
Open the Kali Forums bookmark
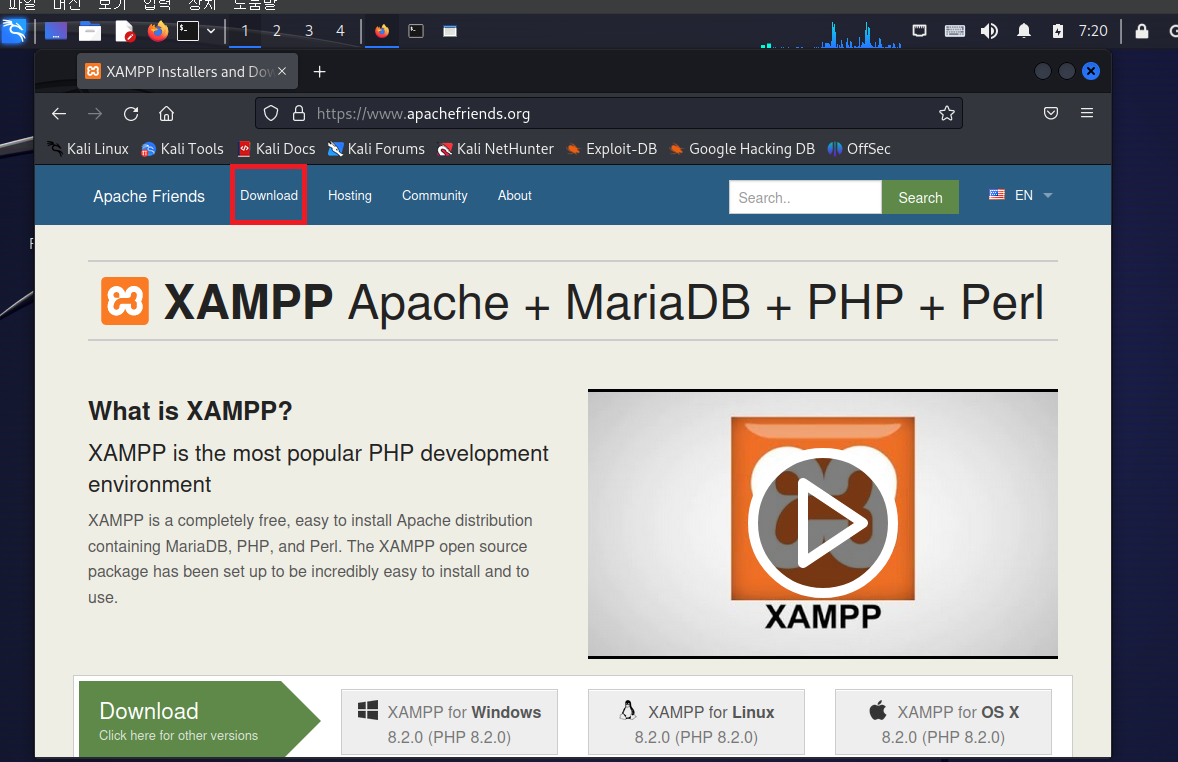coord(376,149)
